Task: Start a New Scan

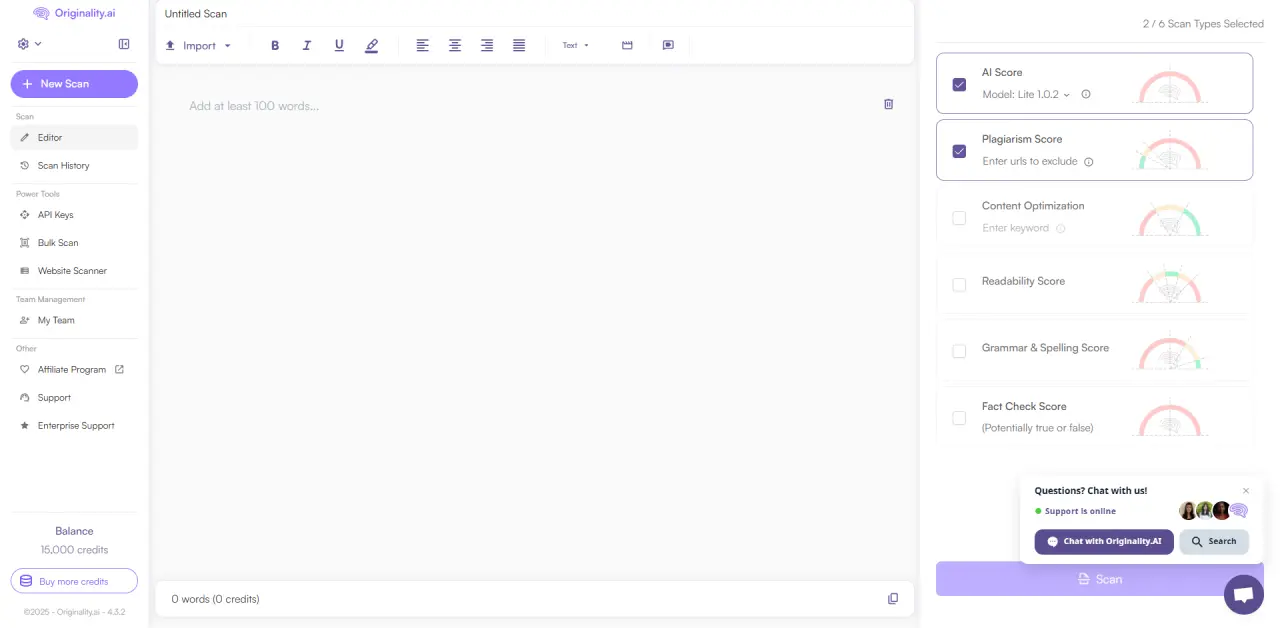Action: (74, 84)
